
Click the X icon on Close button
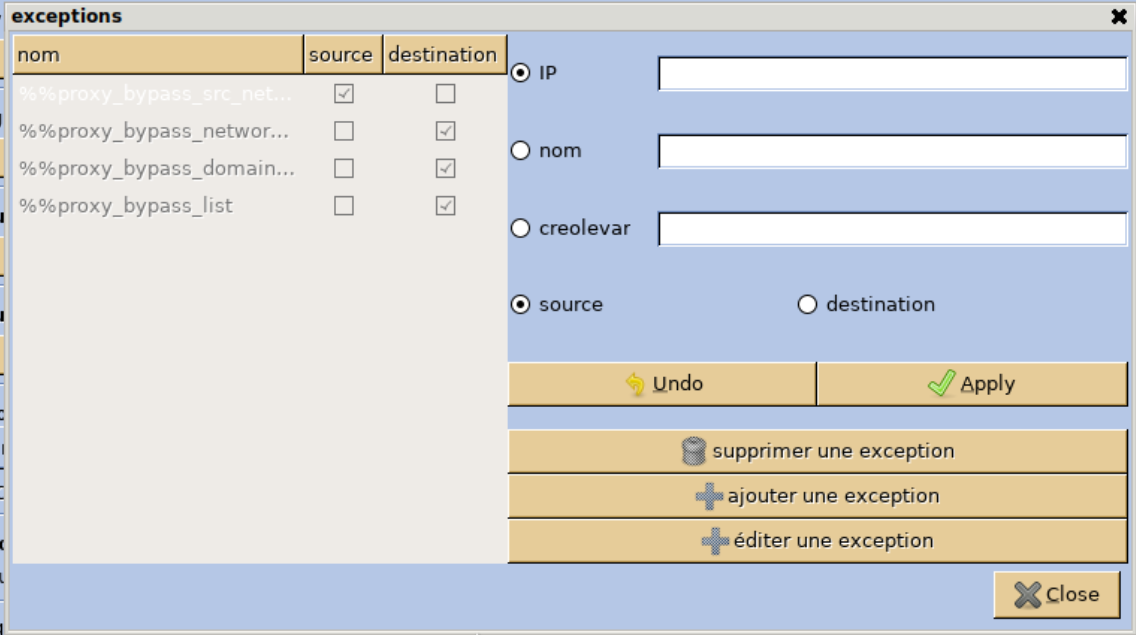[x=1027, y=595]
